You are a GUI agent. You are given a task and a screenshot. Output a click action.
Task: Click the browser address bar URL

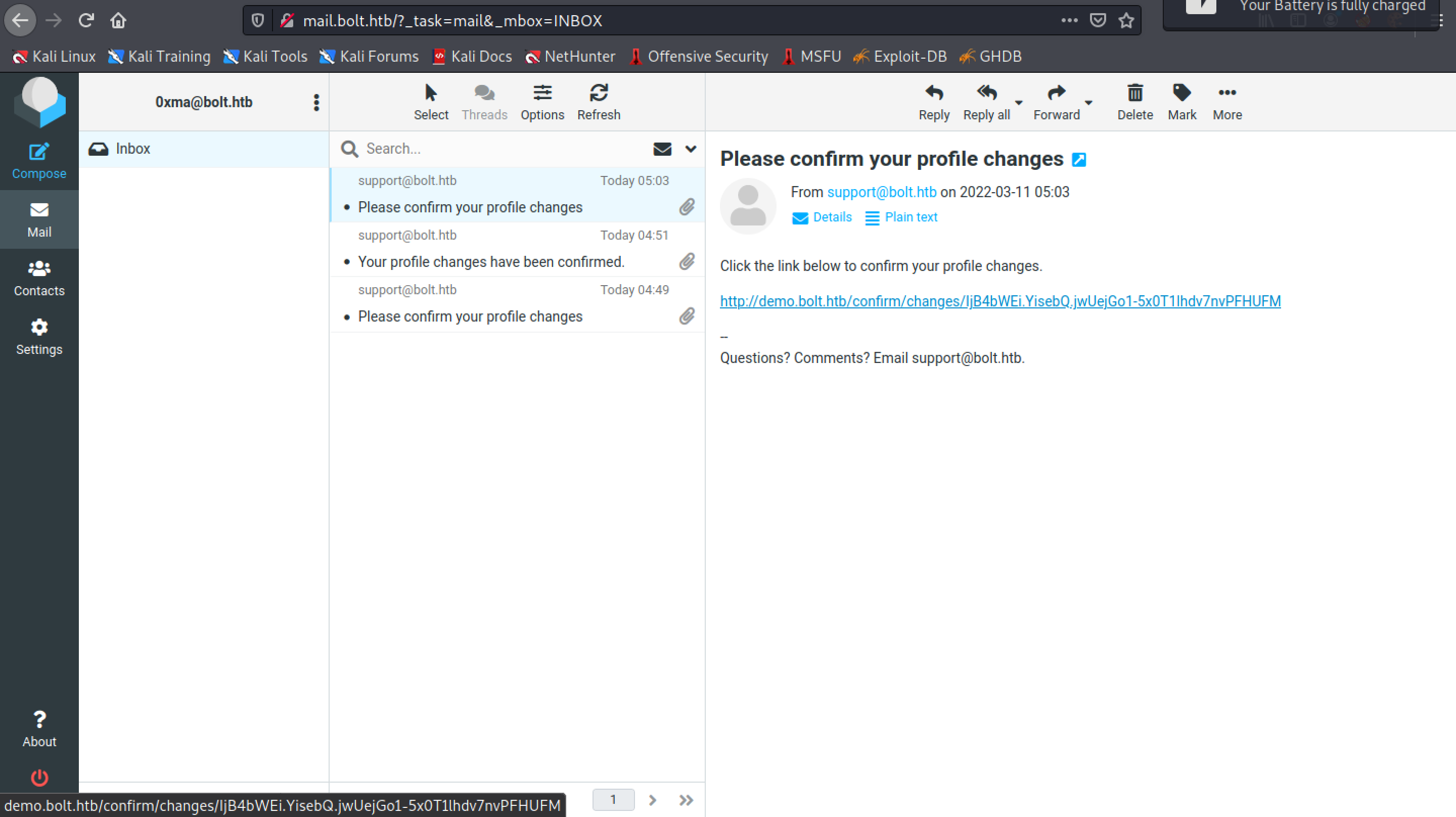452,21
